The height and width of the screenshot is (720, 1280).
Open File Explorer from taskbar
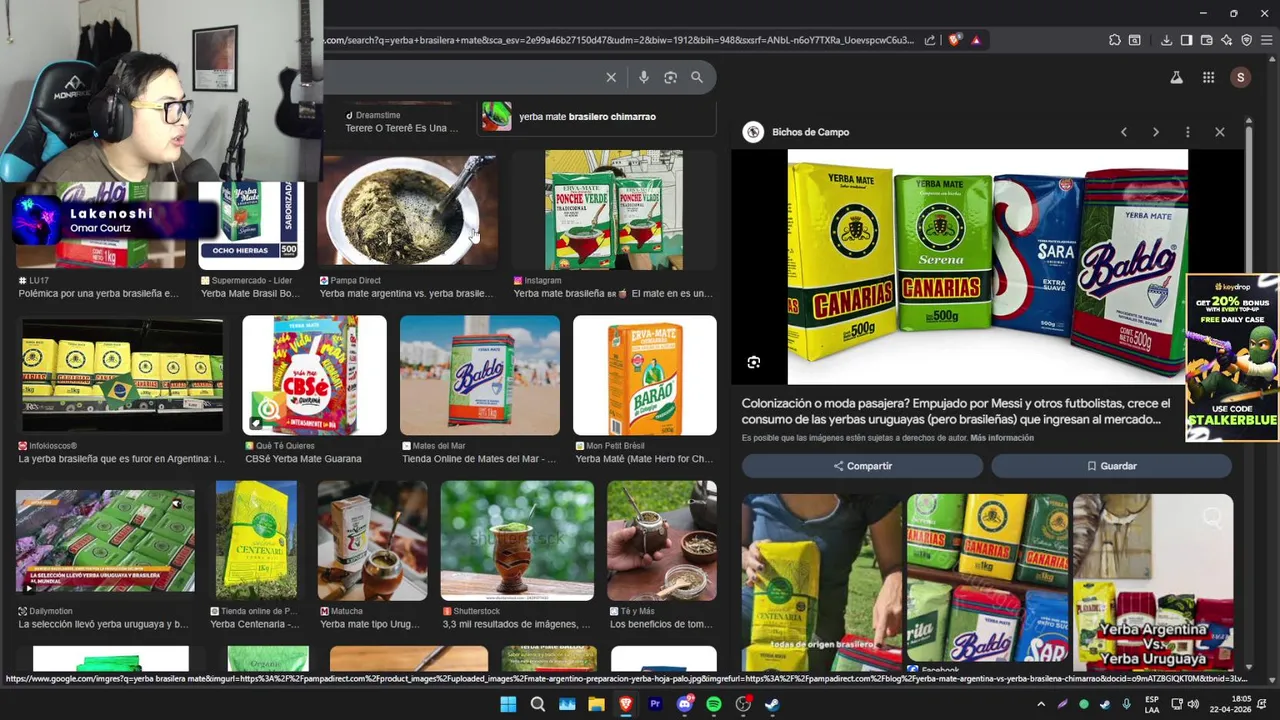pos(596,704)
